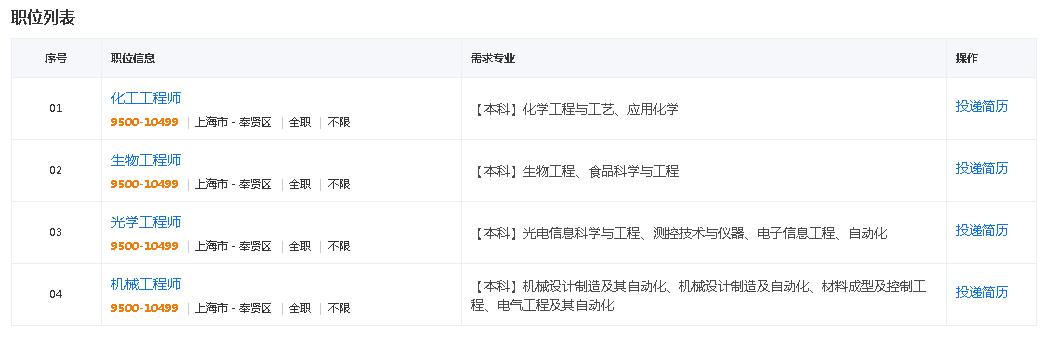Open the 化工工程师 job posting

[145, 98]
